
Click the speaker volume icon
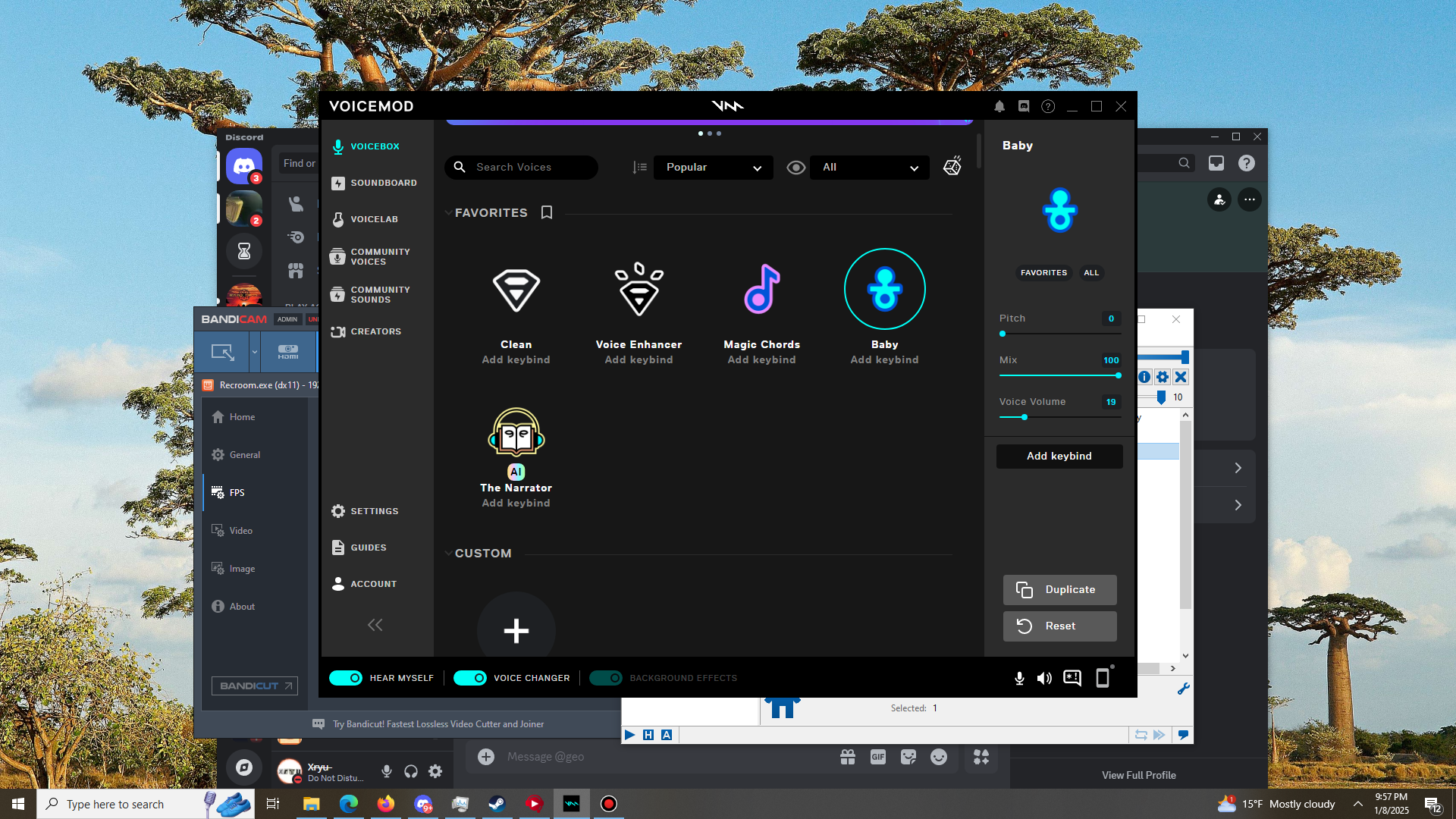point(1044,679)
